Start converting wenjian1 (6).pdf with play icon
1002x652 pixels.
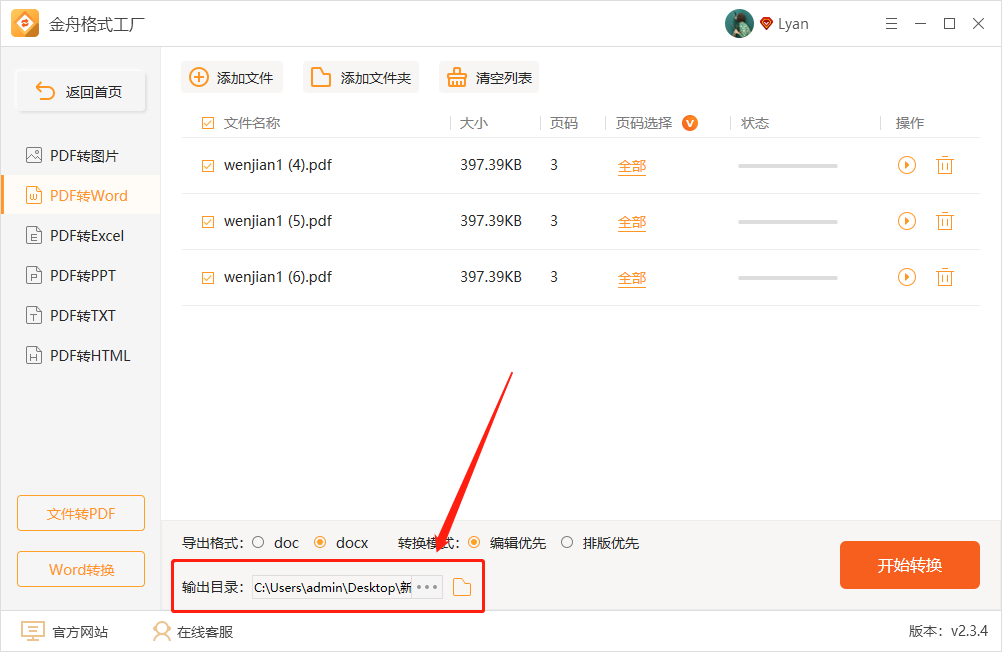click(907, 277)
